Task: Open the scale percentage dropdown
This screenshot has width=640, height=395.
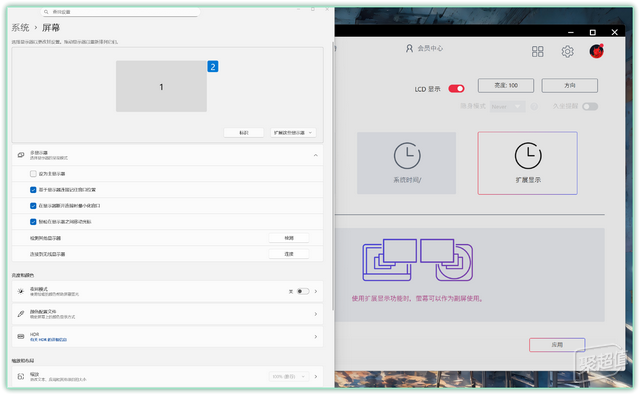Action: click(289, 376)
